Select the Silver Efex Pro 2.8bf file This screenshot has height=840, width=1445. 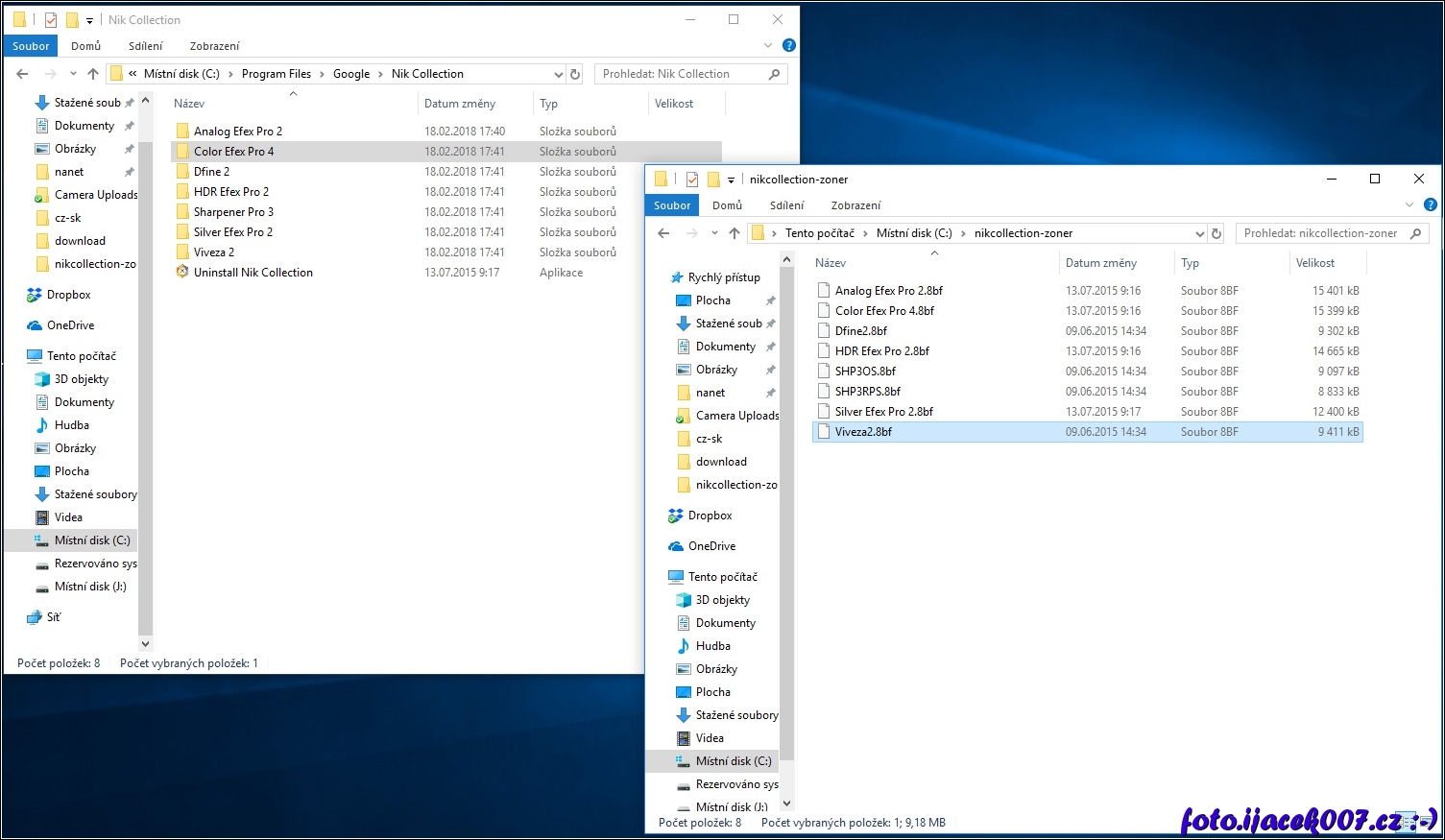[883, 412]
